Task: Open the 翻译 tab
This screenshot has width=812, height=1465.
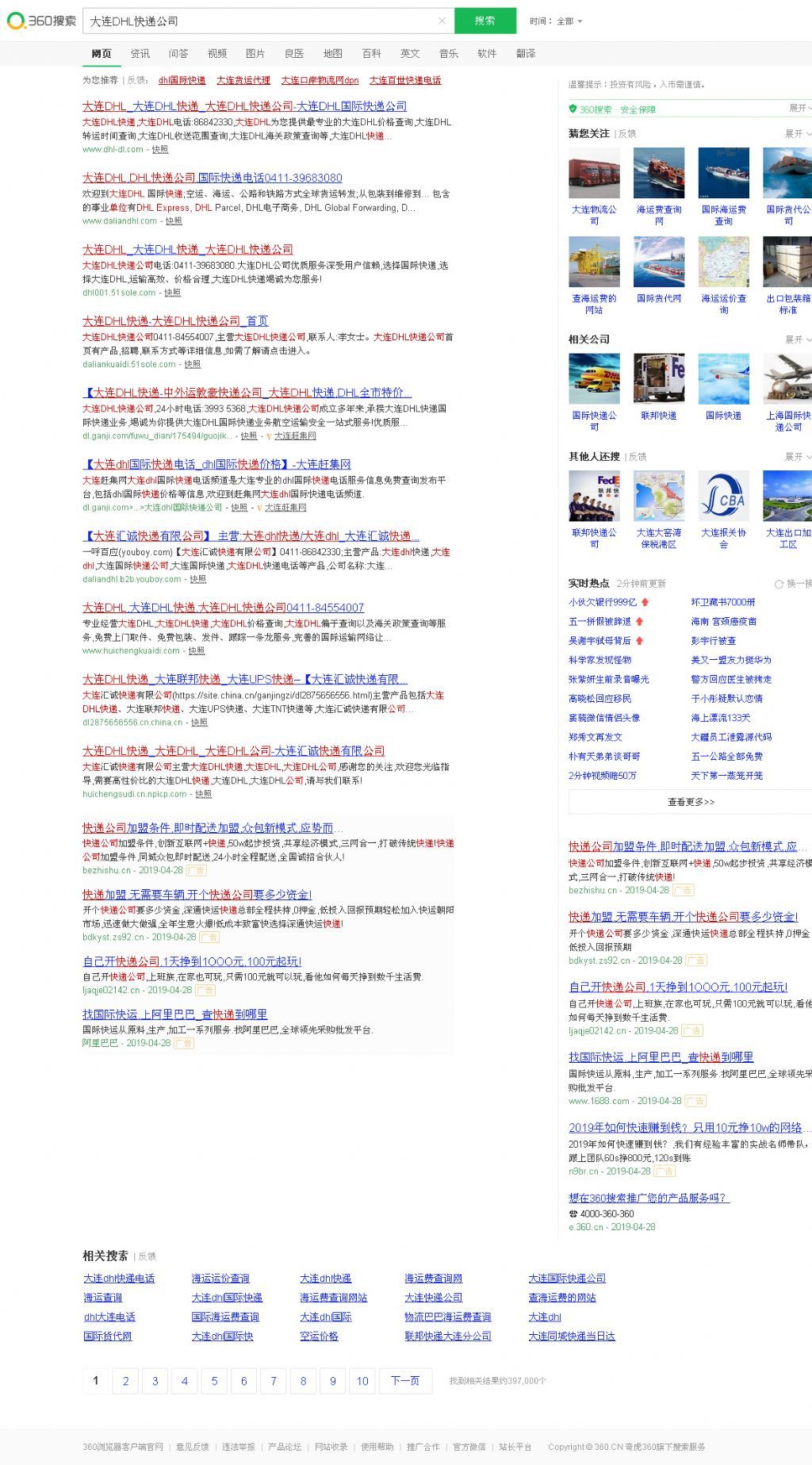Action: [x=526, y=53]
